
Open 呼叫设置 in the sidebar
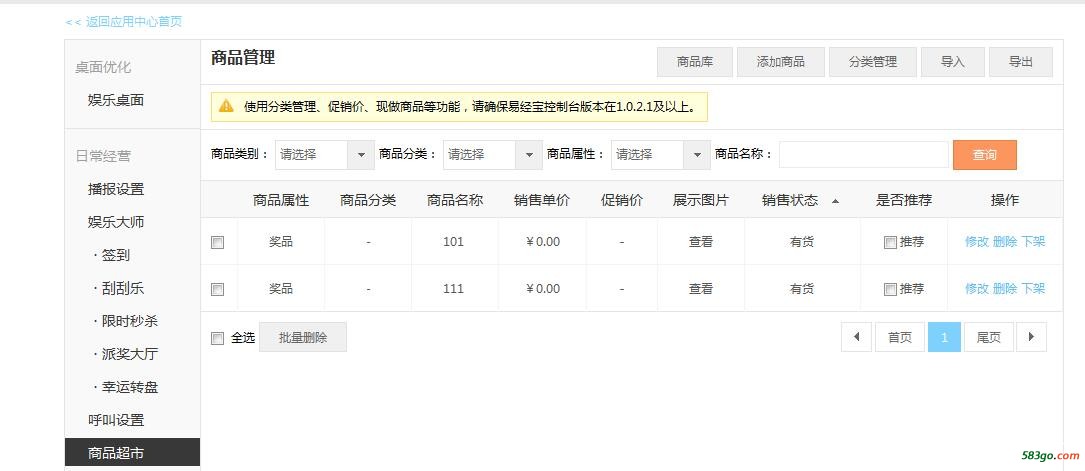tap(116, 420)
